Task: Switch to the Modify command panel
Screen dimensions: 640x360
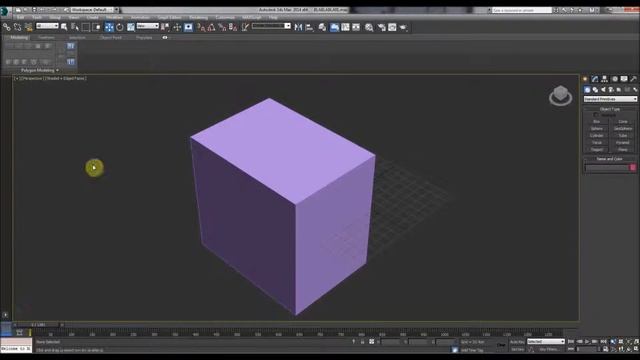Action: [595, 79]
